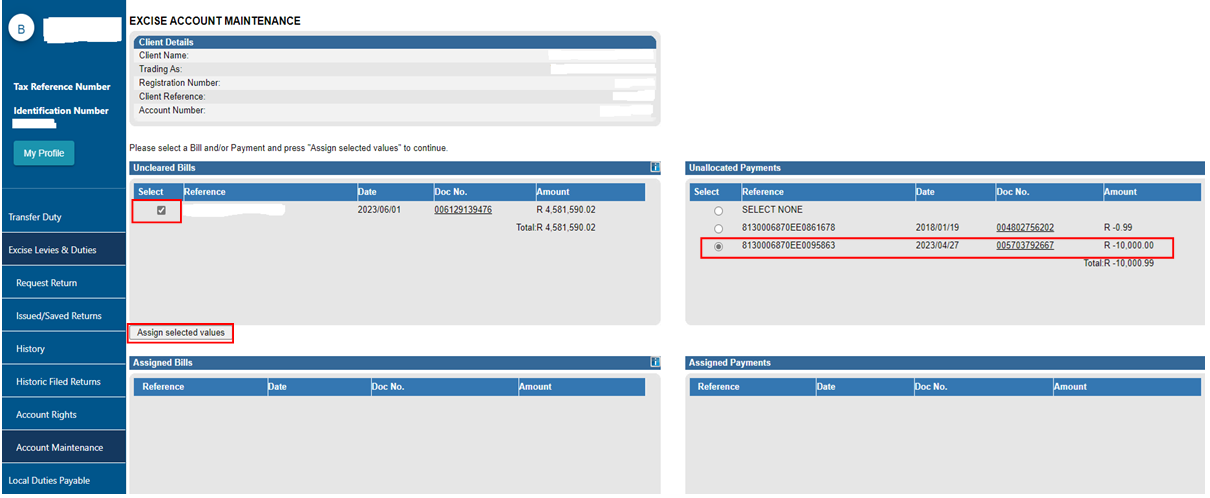Viewport: 1210px width, 498px height.
Task: Open the My Profile button
Action: click(44, 153)
